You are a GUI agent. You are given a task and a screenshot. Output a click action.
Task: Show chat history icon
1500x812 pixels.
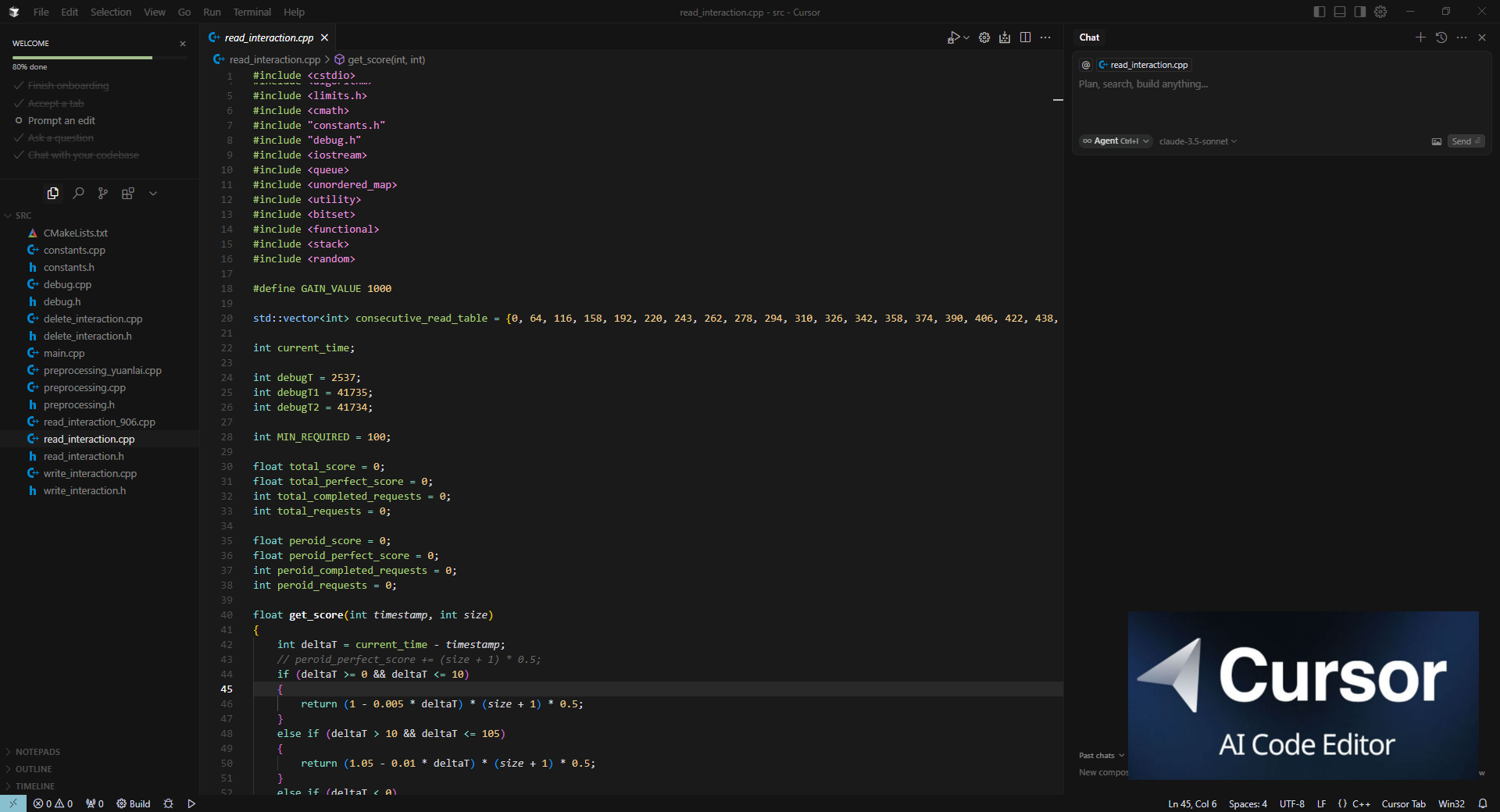1441,37
